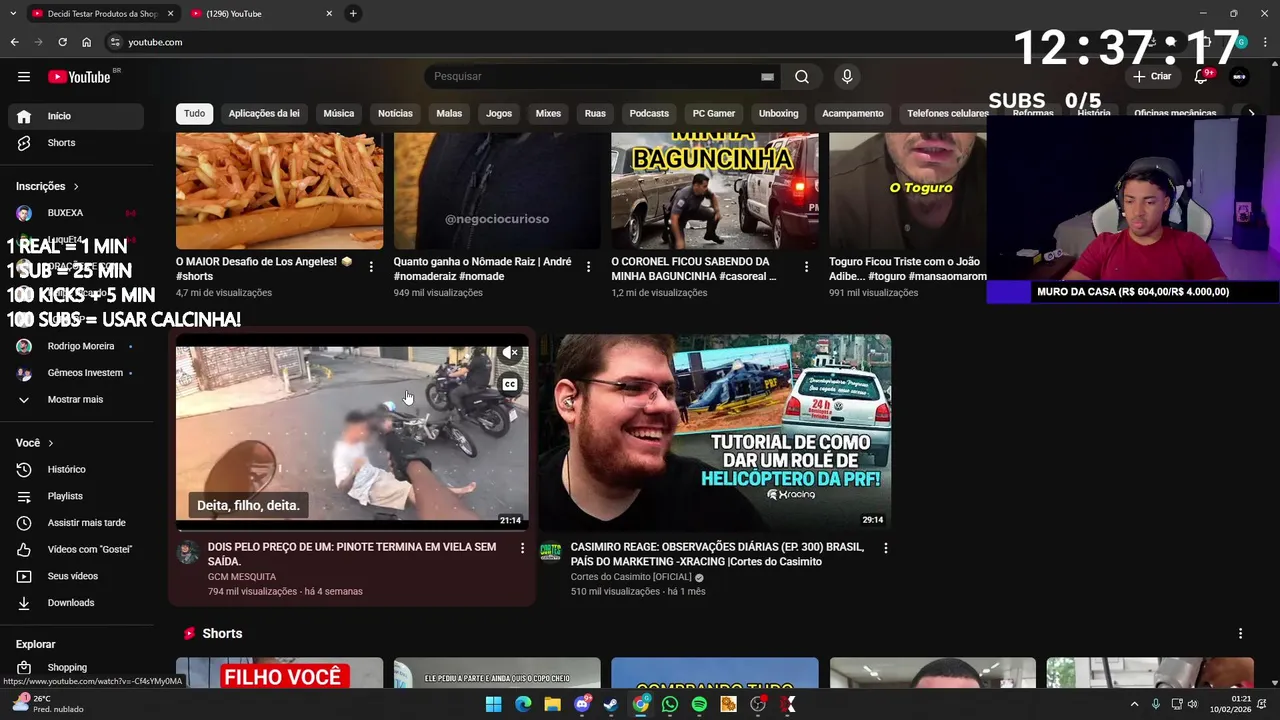Open Shopping under Explorar
The height and width of the screenshot is (720, 1280).
[x=76, y=667]
